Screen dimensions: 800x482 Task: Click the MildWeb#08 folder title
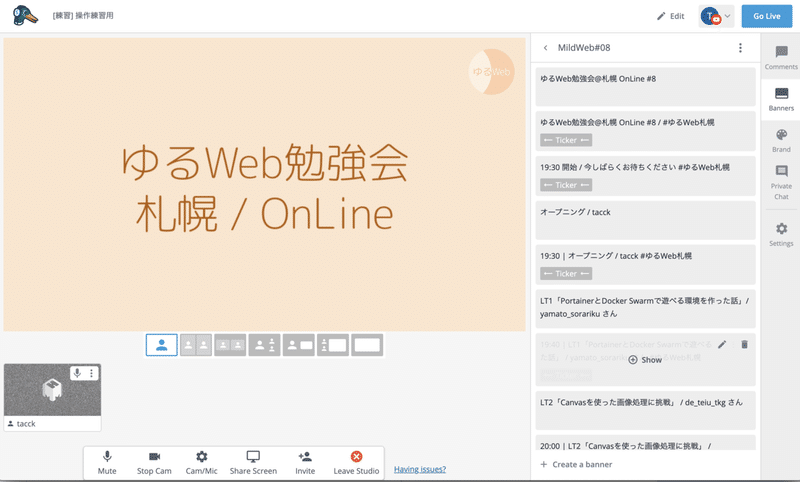(x=584, y=48)
